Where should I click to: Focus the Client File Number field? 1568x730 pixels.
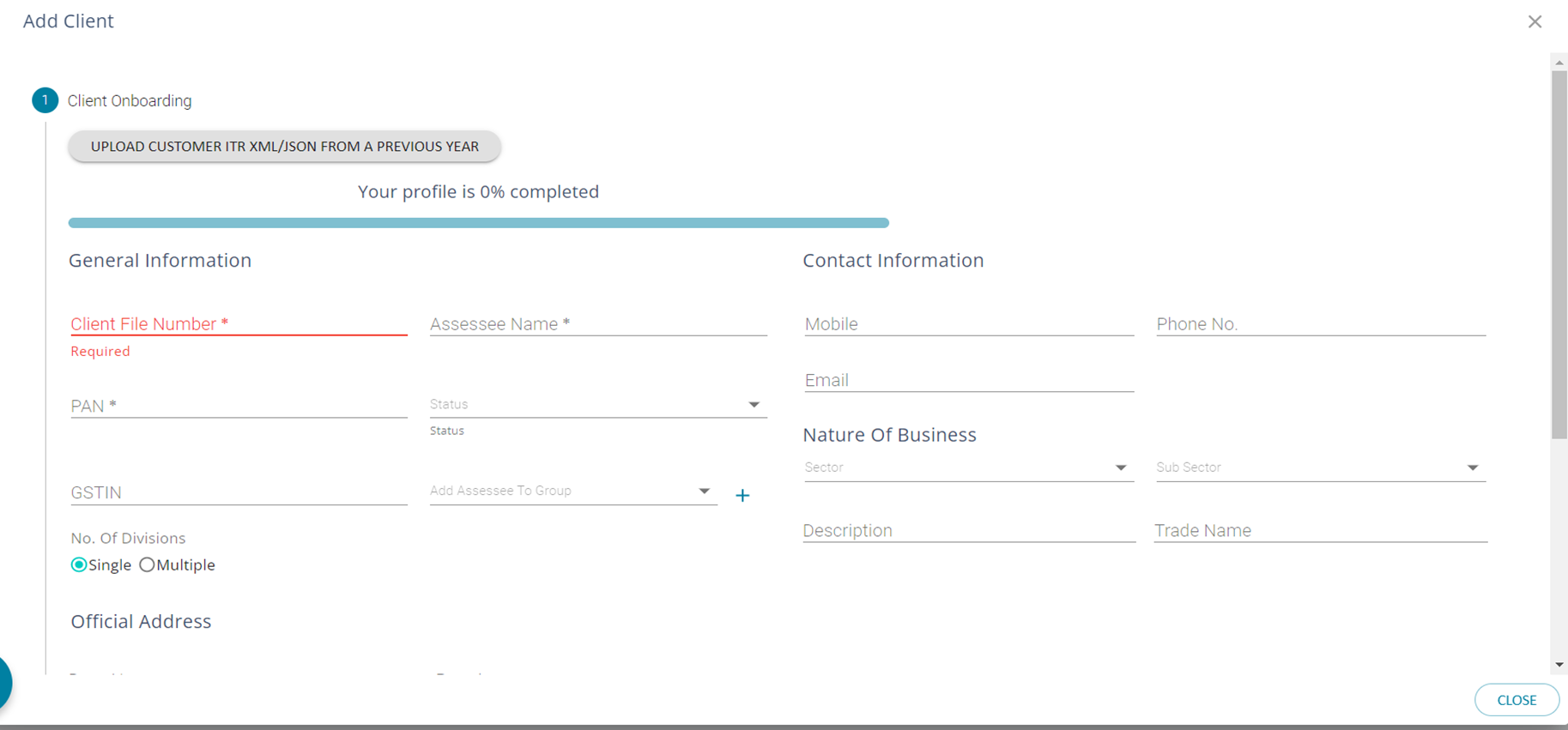[239, 324]
